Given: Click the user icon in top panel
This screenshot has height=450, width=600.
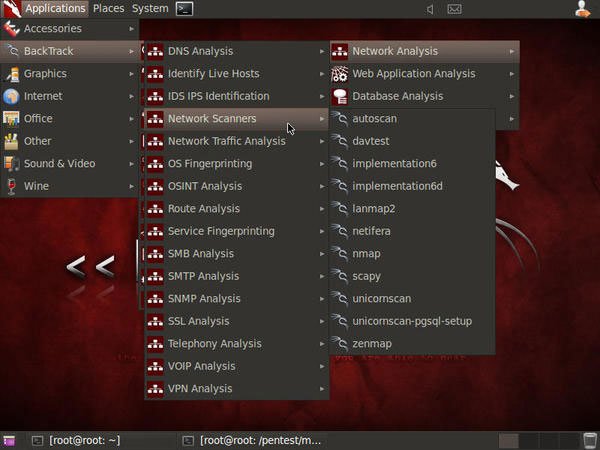Looking at the screenshot, I should point(582,9).
